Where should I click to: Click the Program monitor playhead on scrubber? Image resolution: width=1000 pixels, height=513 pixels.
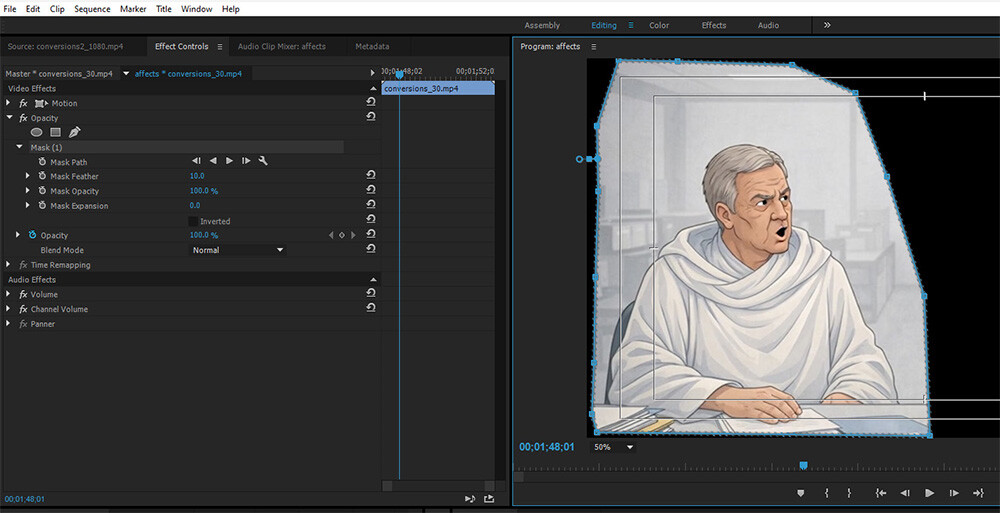pyautogui.click(x=804, y=466)
